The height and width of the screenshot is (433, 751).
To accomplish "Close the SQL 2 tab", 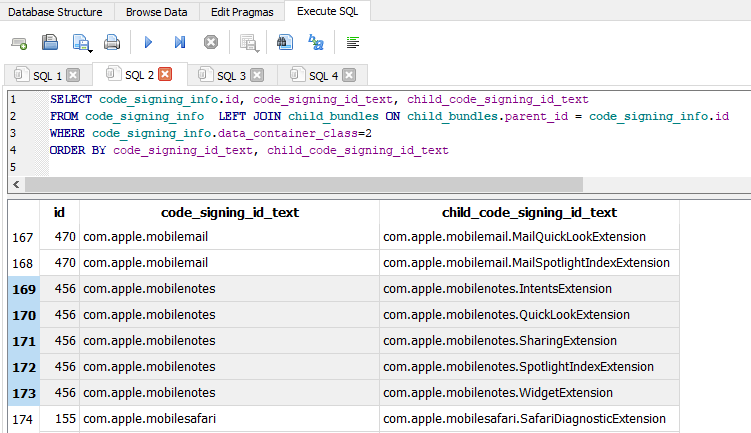I will click(x=165, y=74).
